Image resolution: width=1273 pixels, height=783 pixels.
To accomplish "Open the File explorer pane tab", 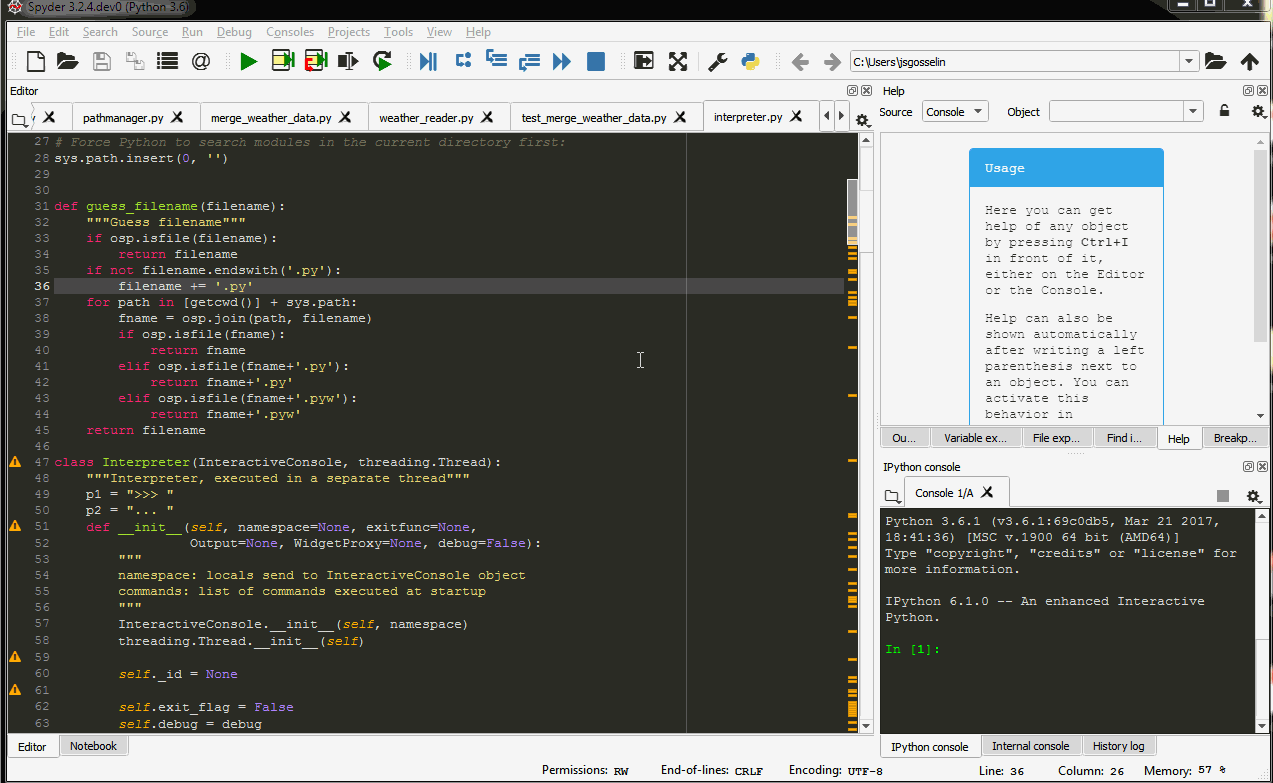I will (1056, 438).
